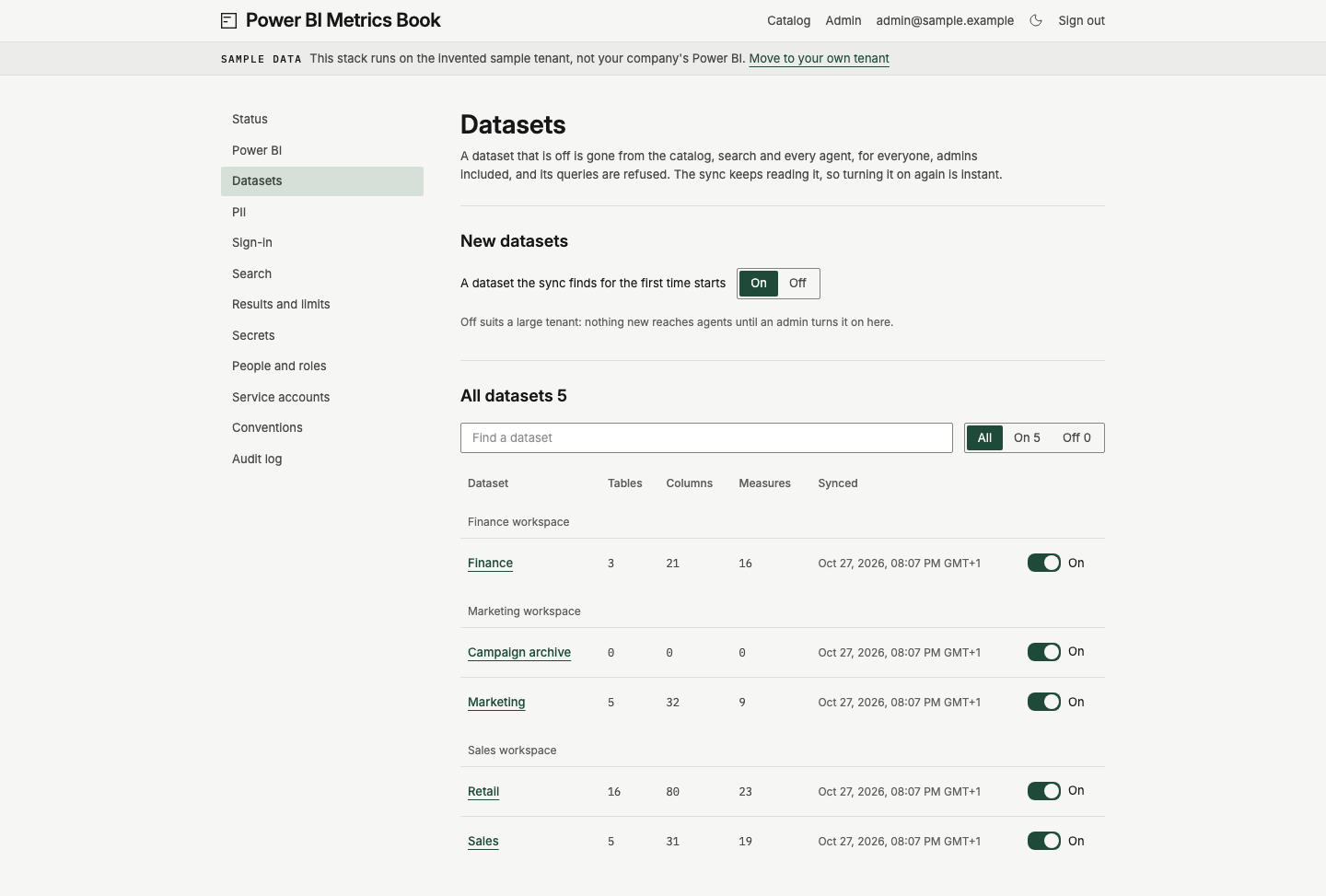The image size is (1326, 896).
Task: Toggle the Sales dataset switch
Action: pos(1044,841)
